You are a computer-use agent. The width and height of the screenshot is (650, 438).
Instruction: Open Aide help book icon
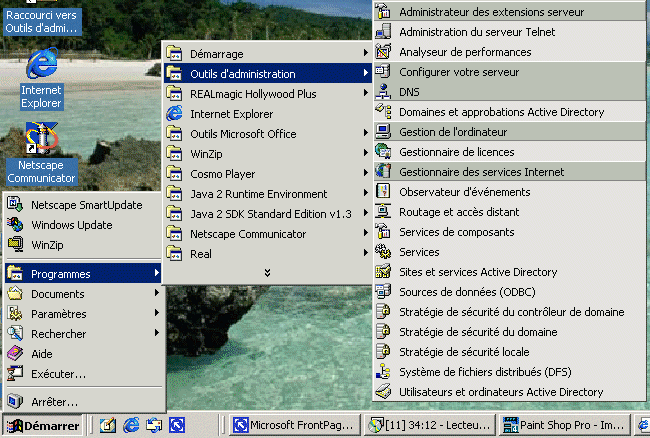pos(15,354)
